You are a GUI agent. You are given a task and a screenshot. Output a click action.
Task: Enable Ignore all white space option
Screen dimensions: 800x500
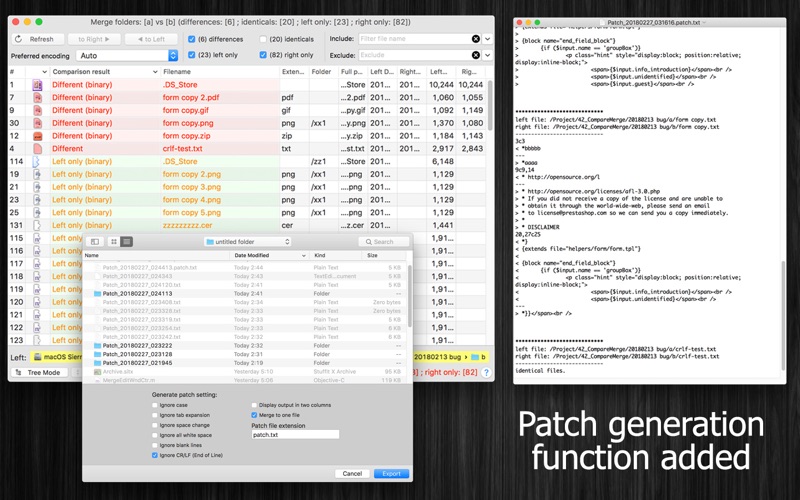(x=155, y=435)
